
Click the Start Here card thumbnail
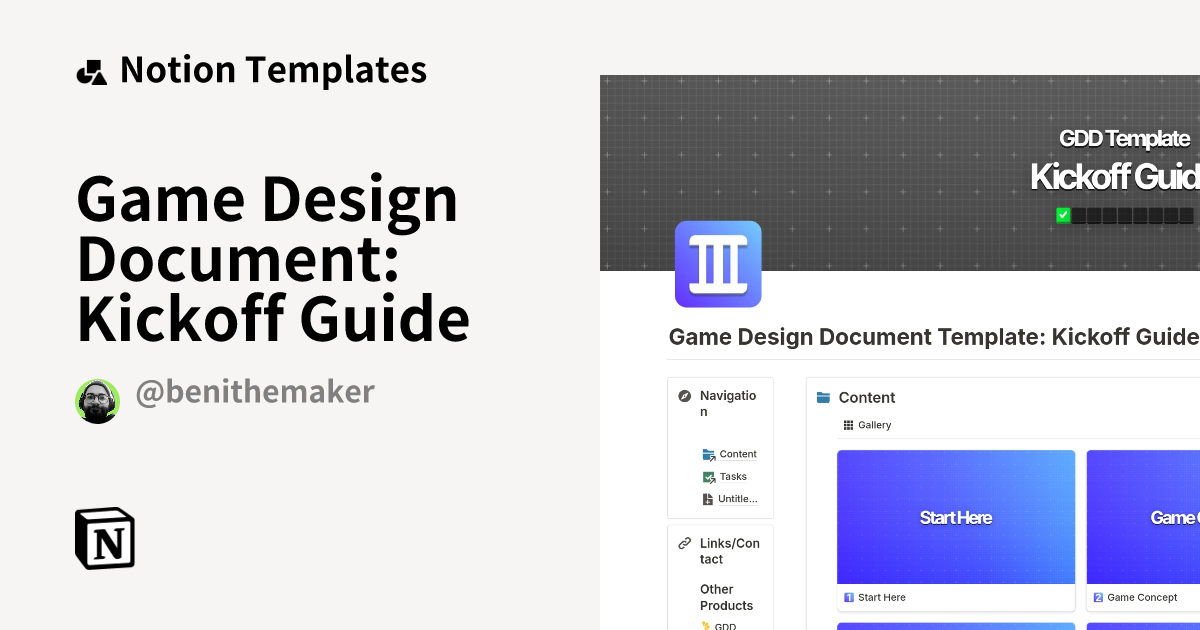pyautogui.click(x=955, y=517)
